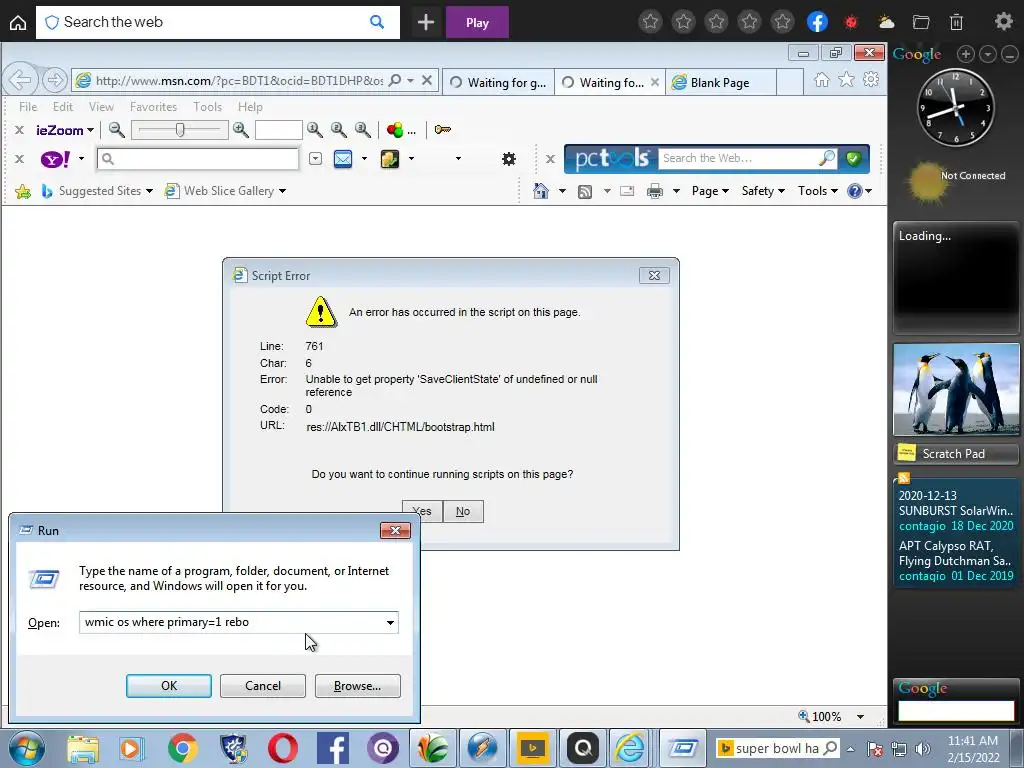Open the Edit menu
Screen dimensions: 1024x768
coord(63,106)
